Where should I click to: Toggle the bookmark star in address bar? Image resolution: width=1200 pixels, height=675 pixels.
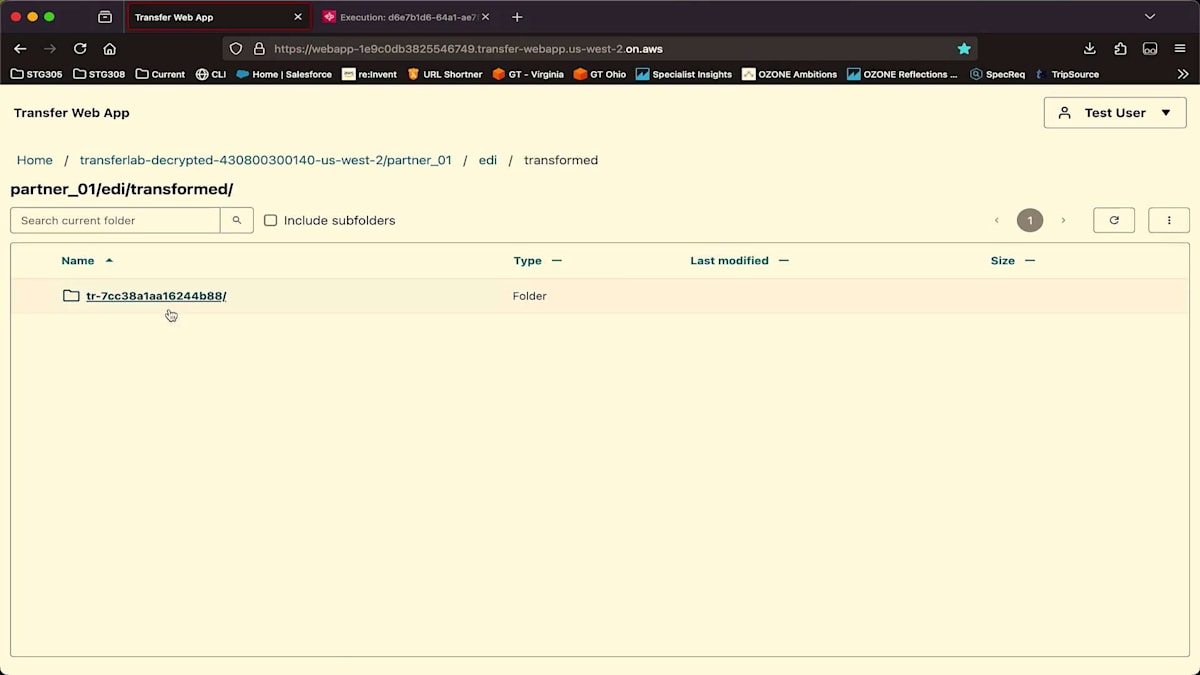(964, 48)
